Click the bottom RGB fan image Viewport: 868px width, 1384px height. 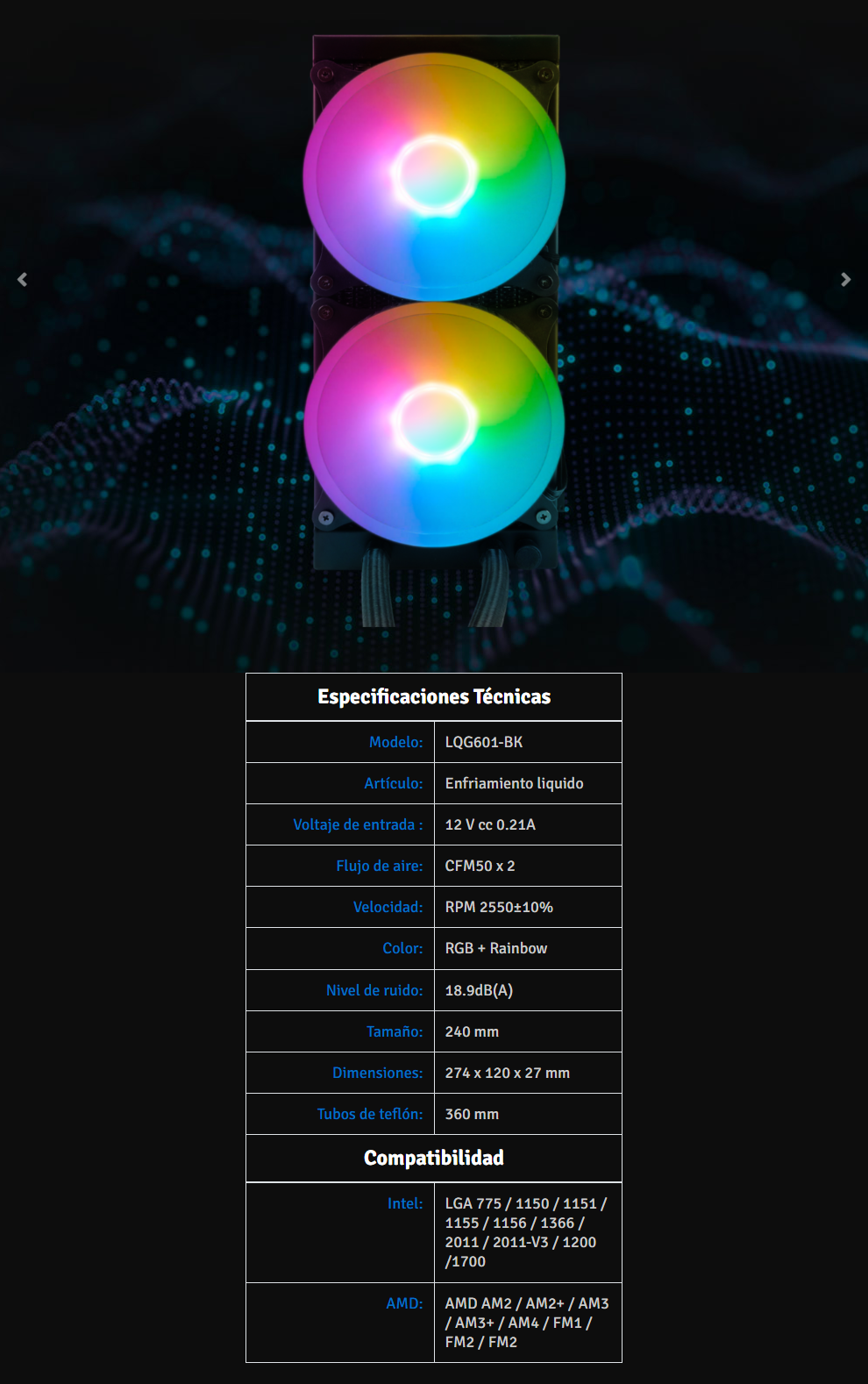434,424
